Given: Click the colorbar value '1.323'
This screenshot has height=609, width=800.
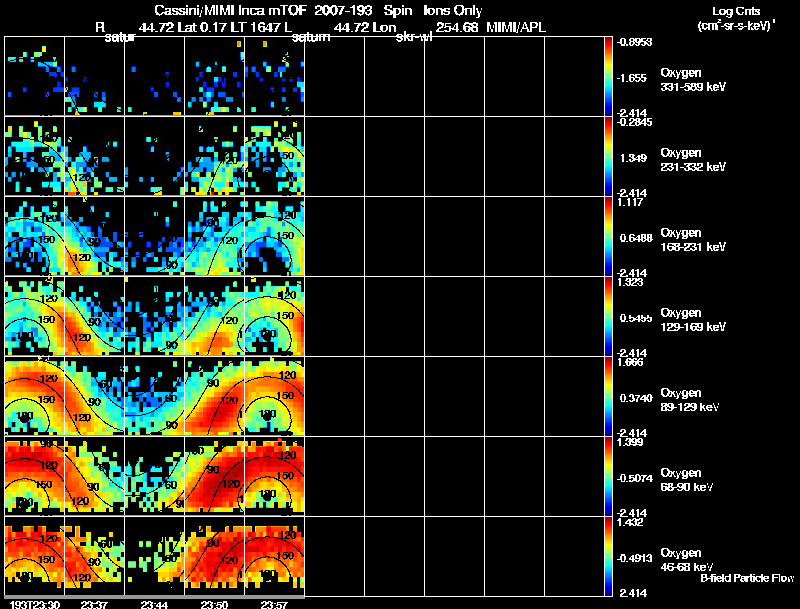Looking at the screenshot, I should [x=630, y=282].
